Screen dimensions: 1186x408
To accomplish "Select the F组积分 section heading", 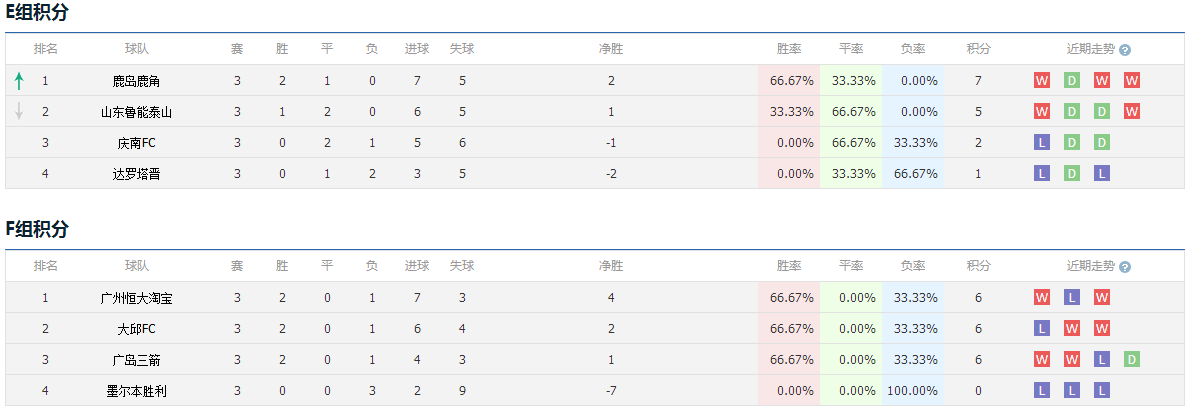I will coord(36,229).
